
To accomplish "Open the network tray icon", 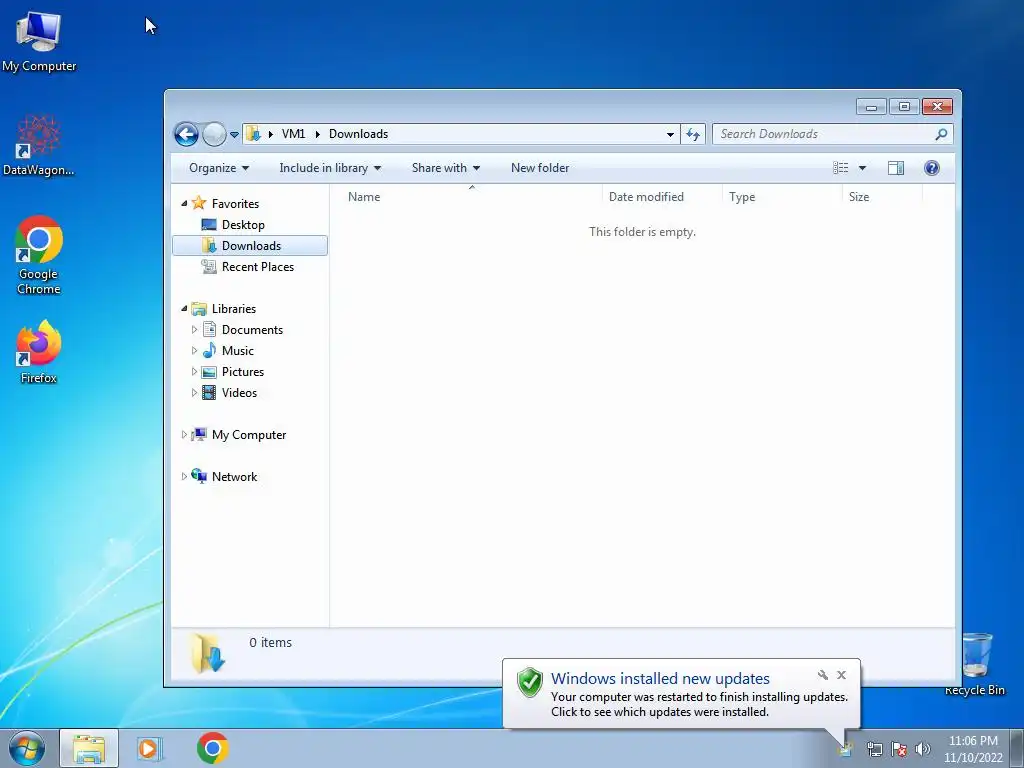I will (x=875, y=749).
